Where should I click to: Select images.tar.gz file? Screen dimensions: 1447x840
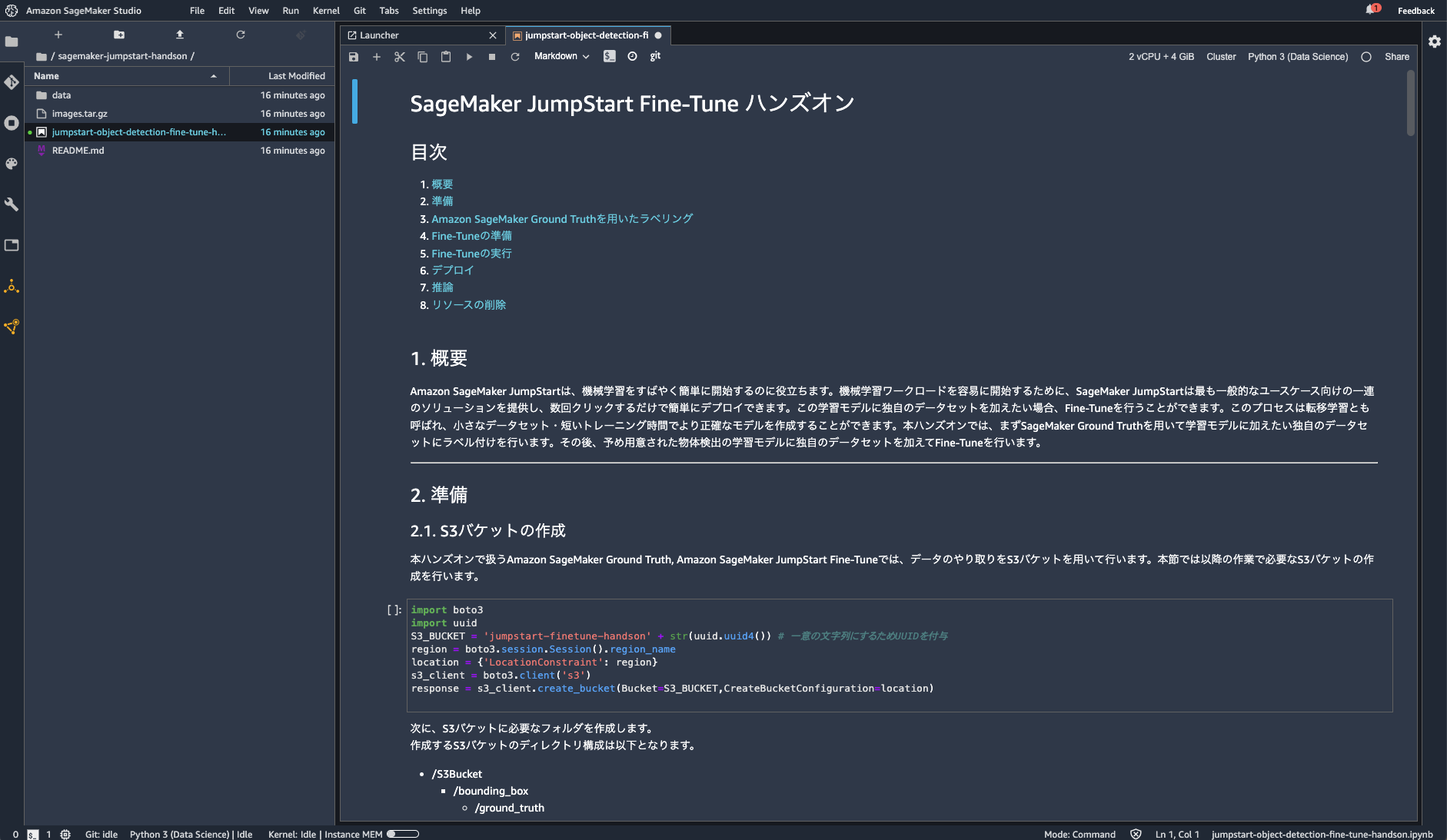[x=180, y=114]
